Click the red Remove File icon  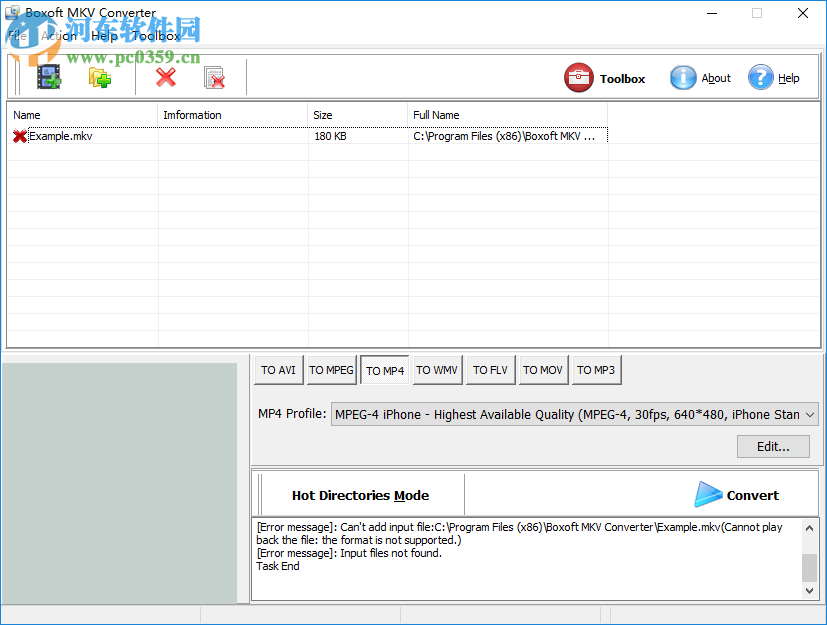[x=164, y=76]
